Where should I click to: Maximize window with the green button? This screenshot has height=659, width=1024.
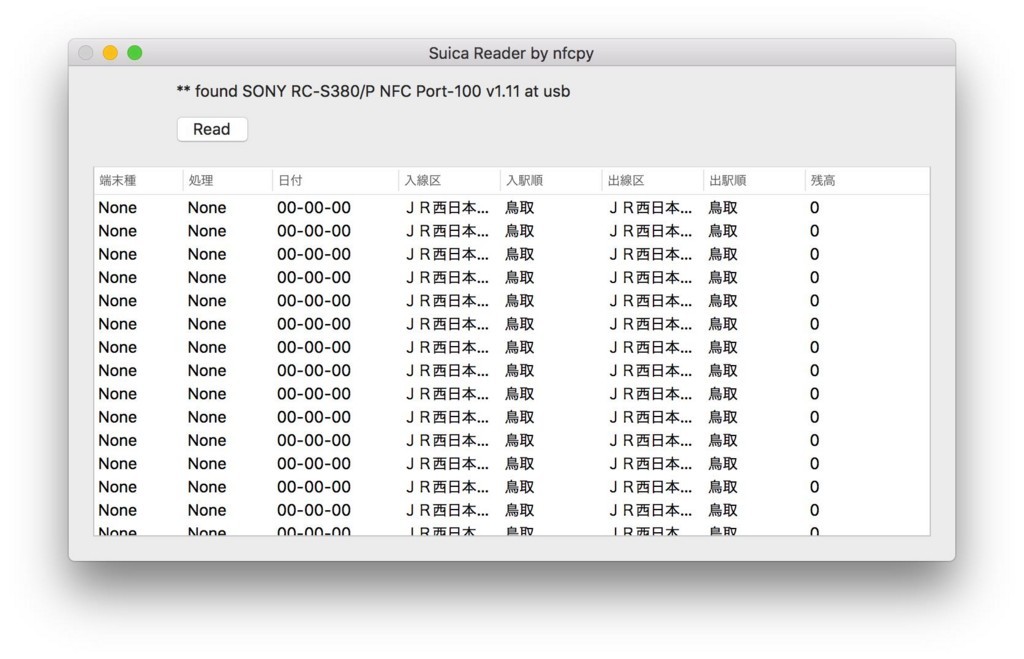(135, 53)
